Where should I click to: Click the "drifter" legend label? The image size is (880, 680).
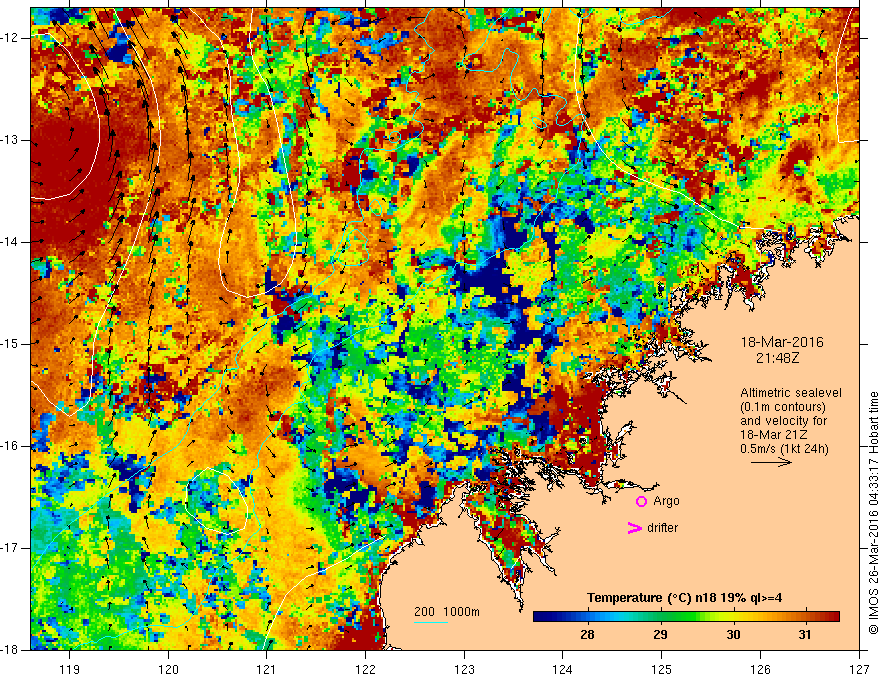click(662, 528)
